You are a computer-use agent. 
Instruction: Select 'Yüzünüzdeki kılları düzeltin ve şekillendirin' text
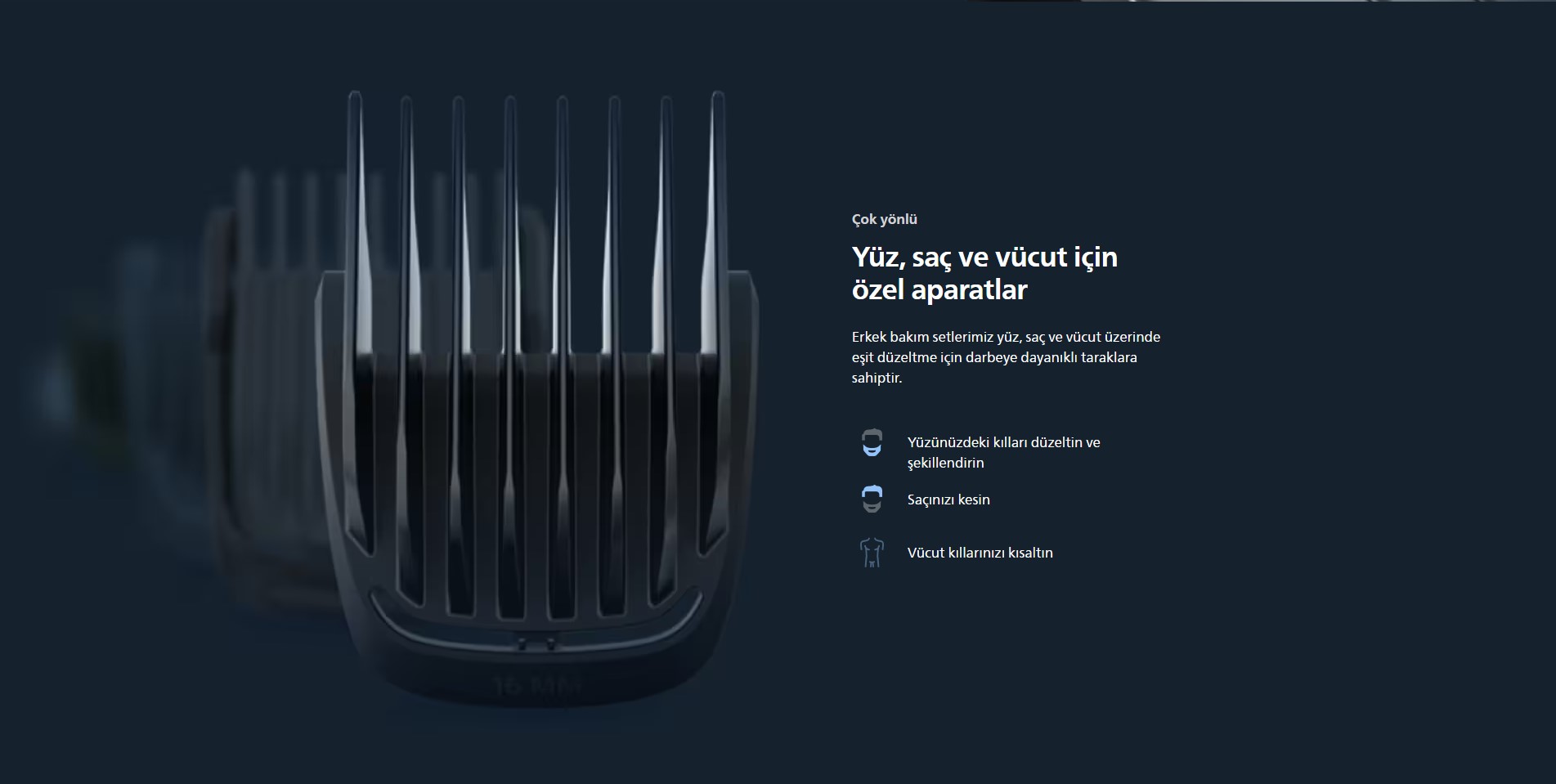tap(1003, 452)
